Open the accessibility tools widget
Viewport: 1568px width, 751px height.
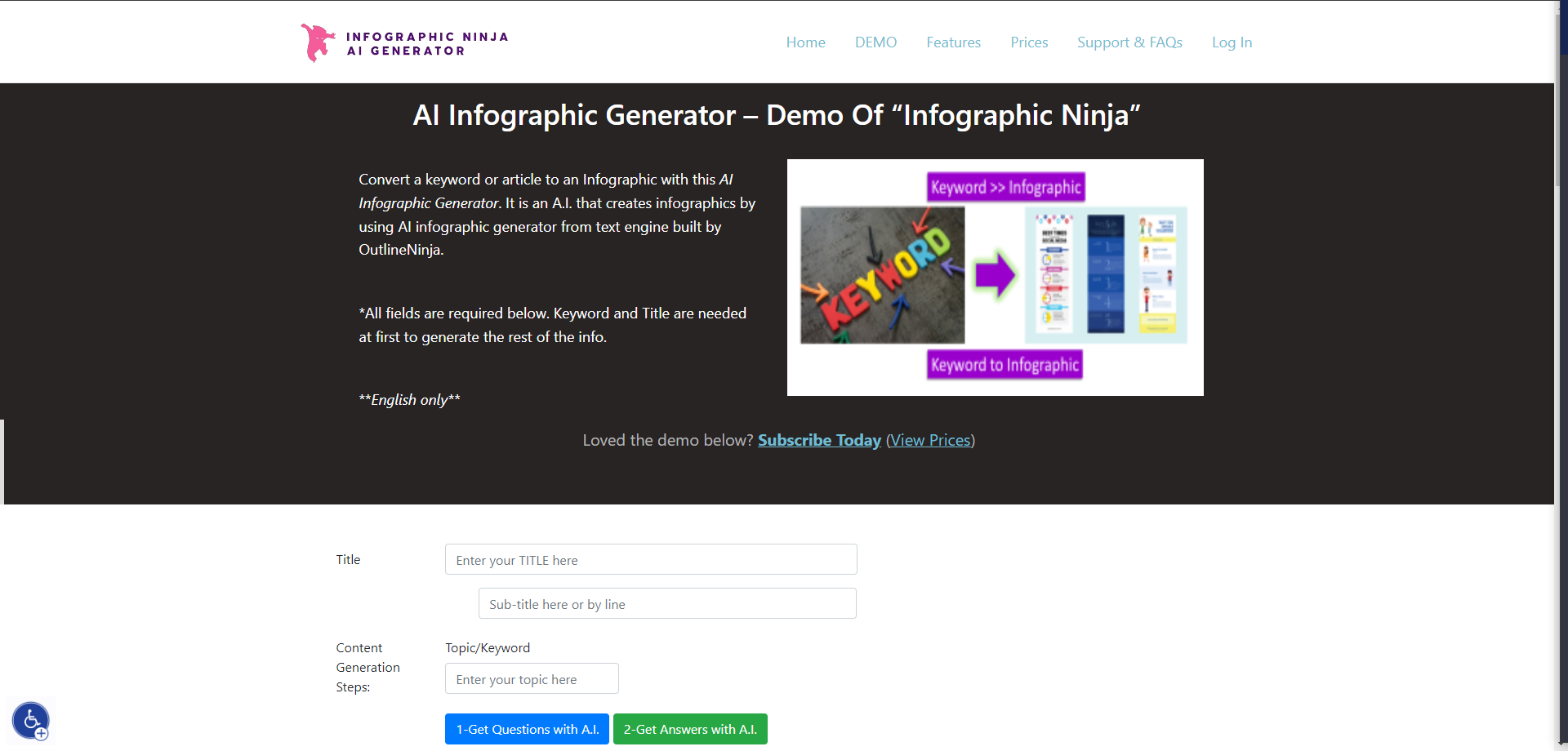click(29, 719)
